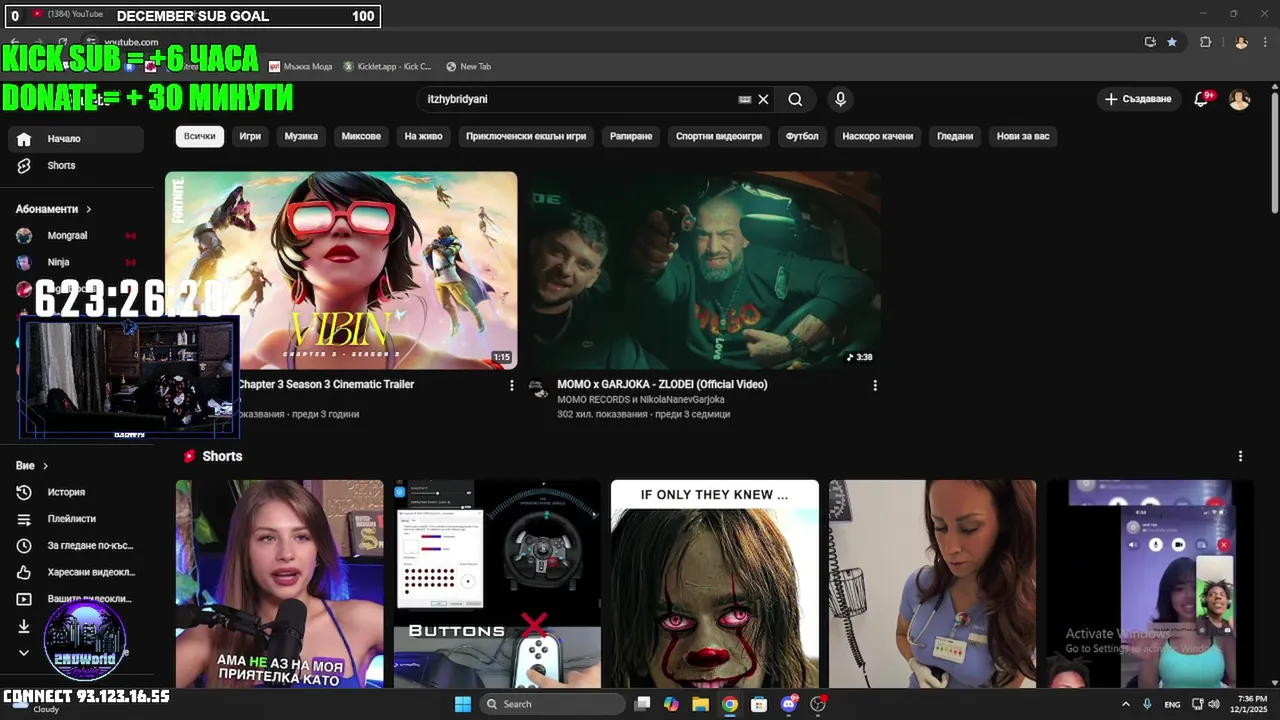The height and width of the screenshot is (720, 1280).
Task: Open on-screen keyboard icon in search box
Action: [x=745, y=99]
